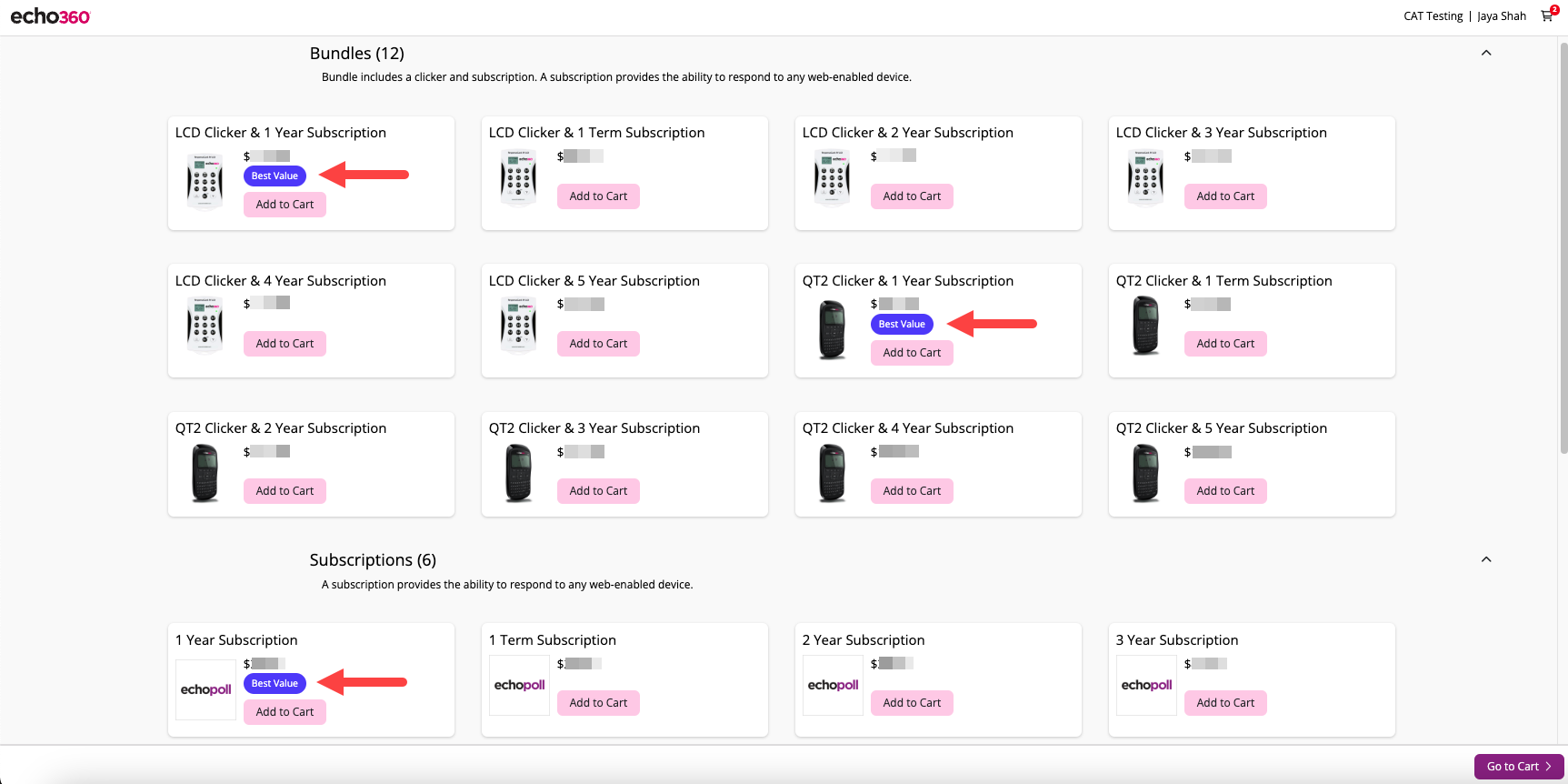The height and width of the screenshot is (784, 1568).
Task: Click QT2 clicker image in 3 Year bundle
Action: tap(519, 473)
